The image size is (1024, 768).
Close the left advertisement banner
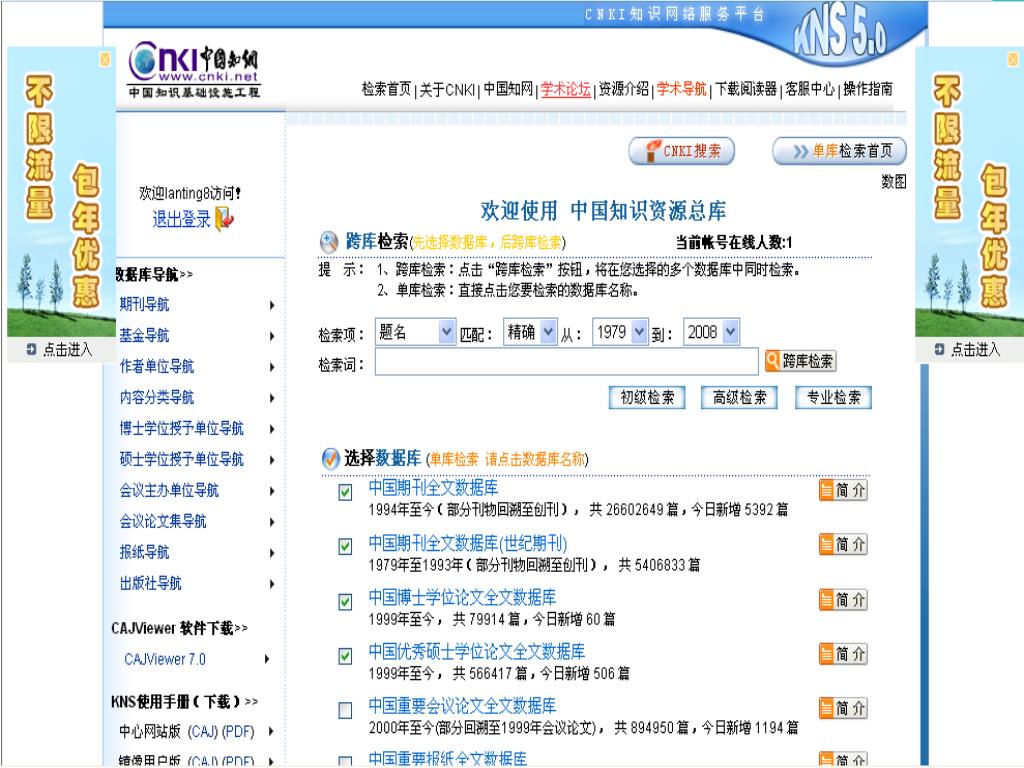point(104,60)
